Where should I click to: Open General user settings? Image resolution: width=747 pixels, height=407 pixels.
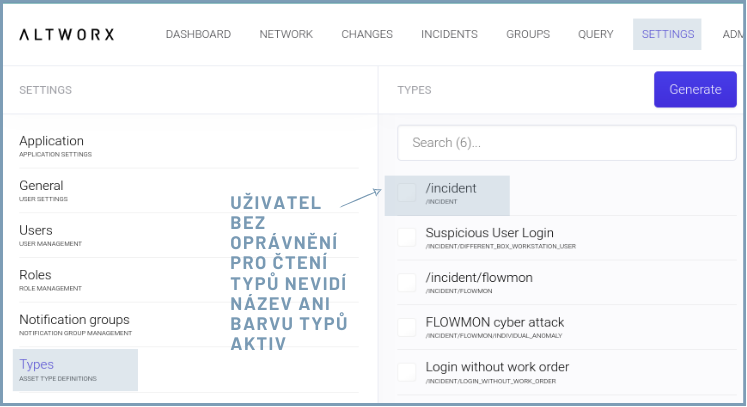(42, 190)
